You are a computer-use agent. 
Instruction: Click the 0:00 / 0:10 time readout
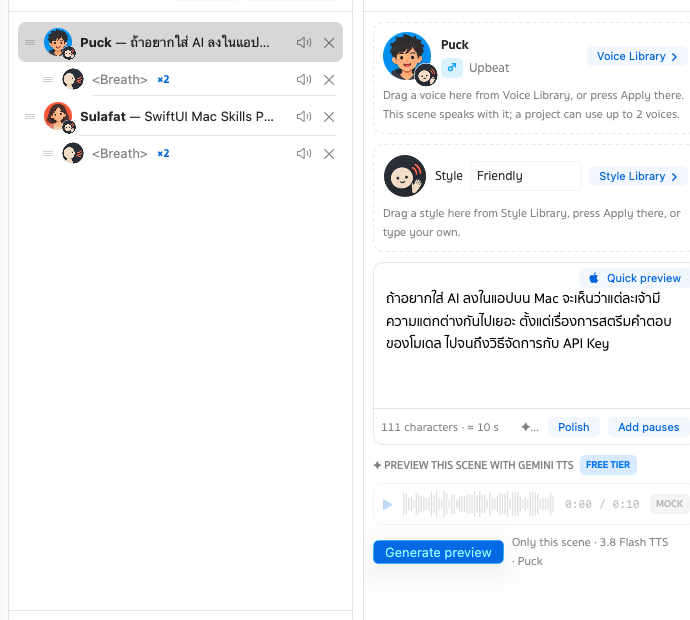[x=602, y=504]
